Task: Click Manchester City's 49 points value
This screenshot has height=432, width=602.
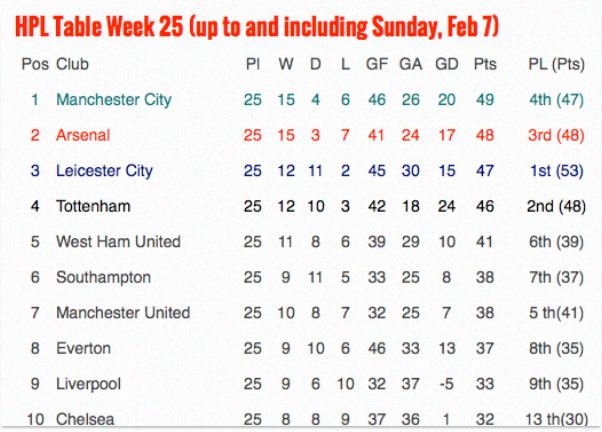Action: coord(485,100)
